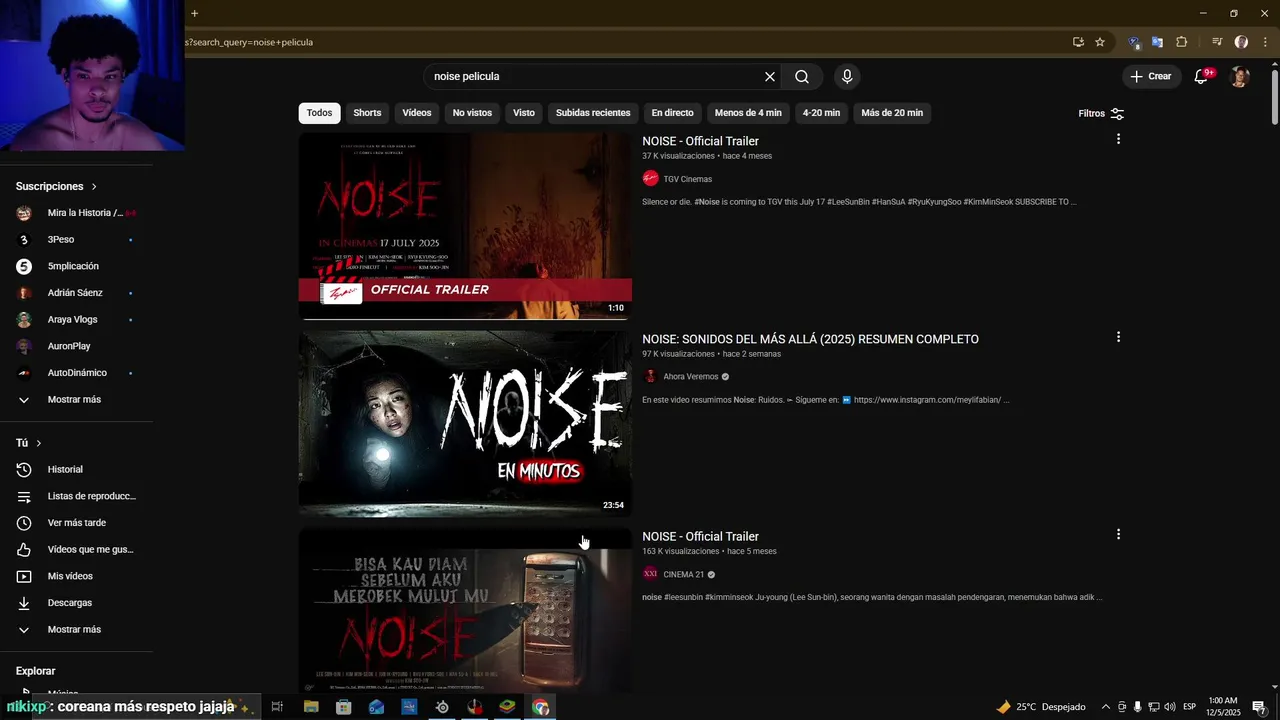Viewport: 1280px width, 720px height.
Task: Select the Vídeos filter chip
Action: (x=417, y=113)
